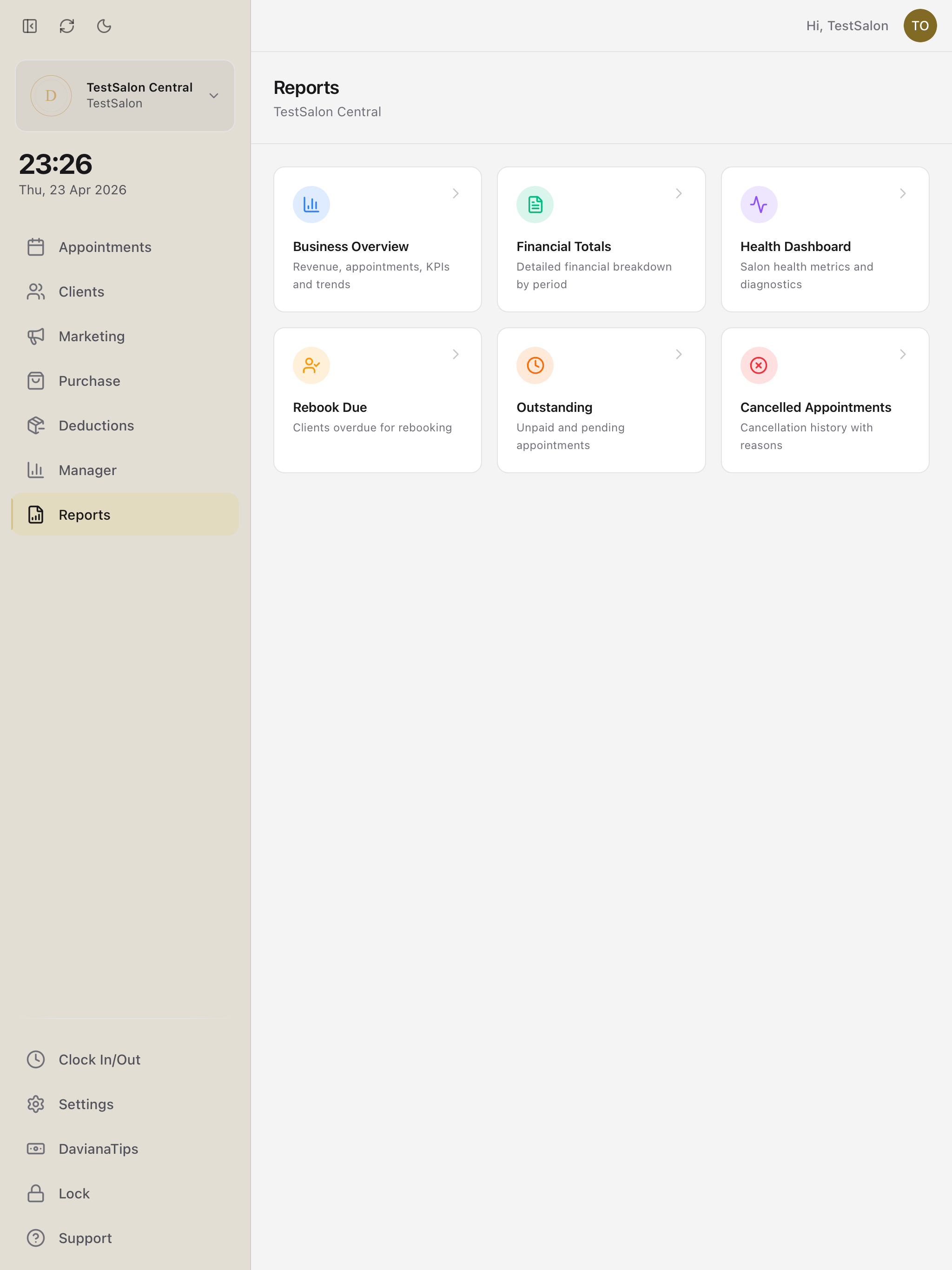Click the Hi, TestSalon greeting

(847, 26)
